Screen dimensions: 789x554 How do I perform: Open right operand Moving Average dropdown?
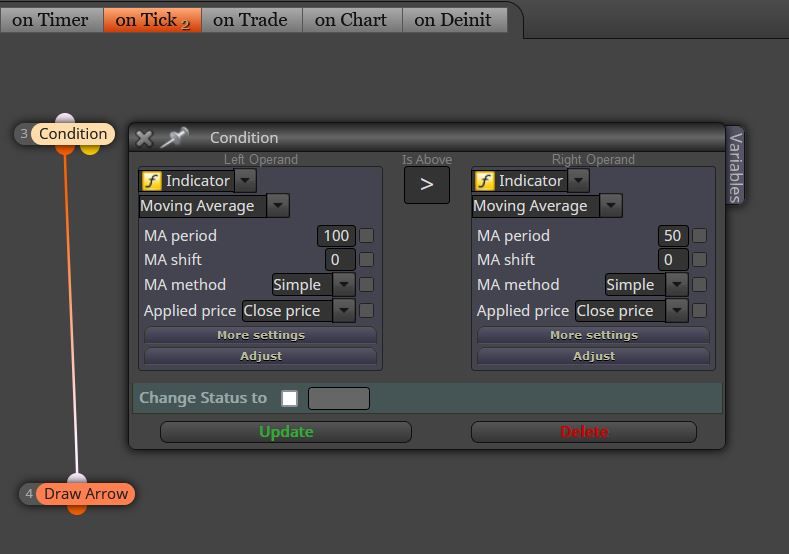click(x=611, y=206)
